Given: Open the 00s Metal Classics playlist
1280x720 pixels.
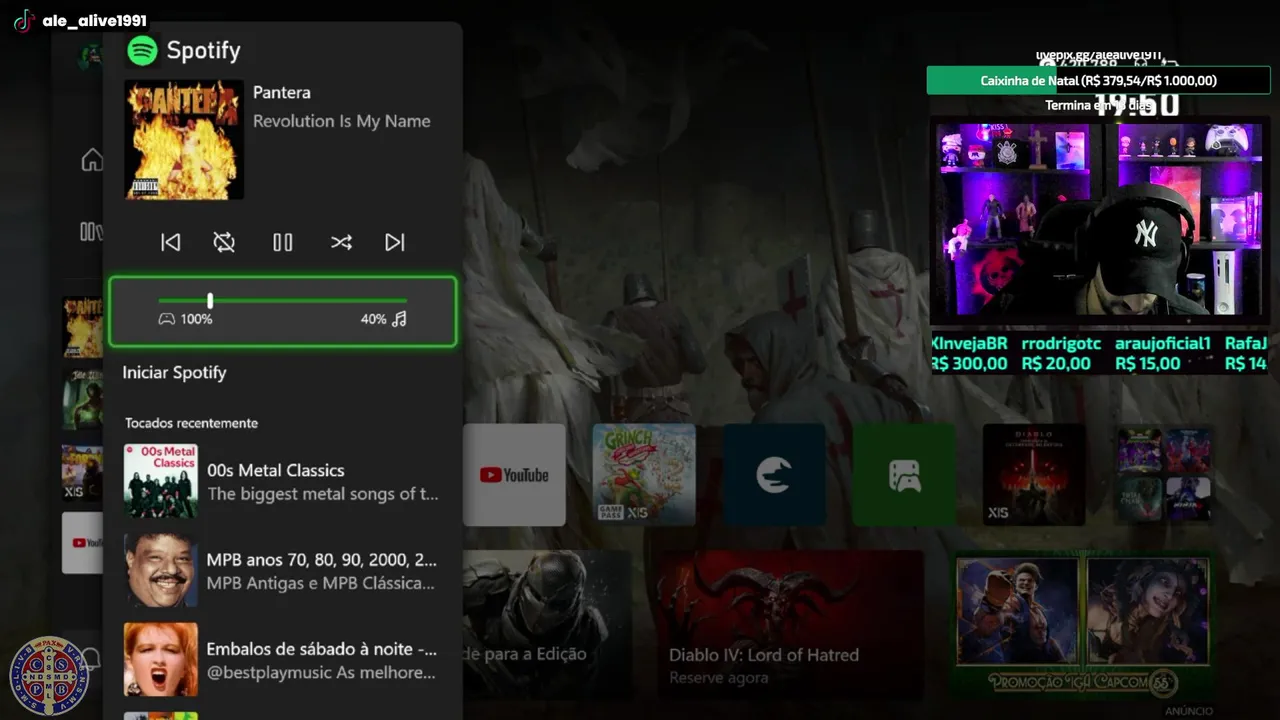Looking at the screenshot, I should tap(283, 481).
